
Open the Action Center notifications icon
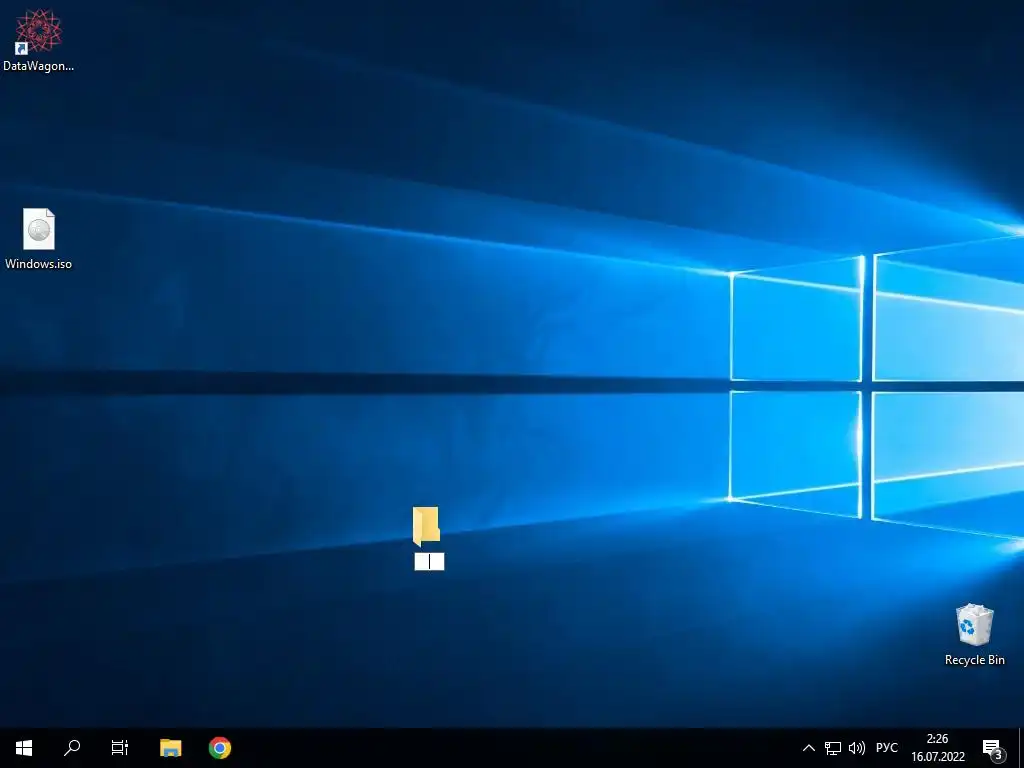click(x=993, y=748)
